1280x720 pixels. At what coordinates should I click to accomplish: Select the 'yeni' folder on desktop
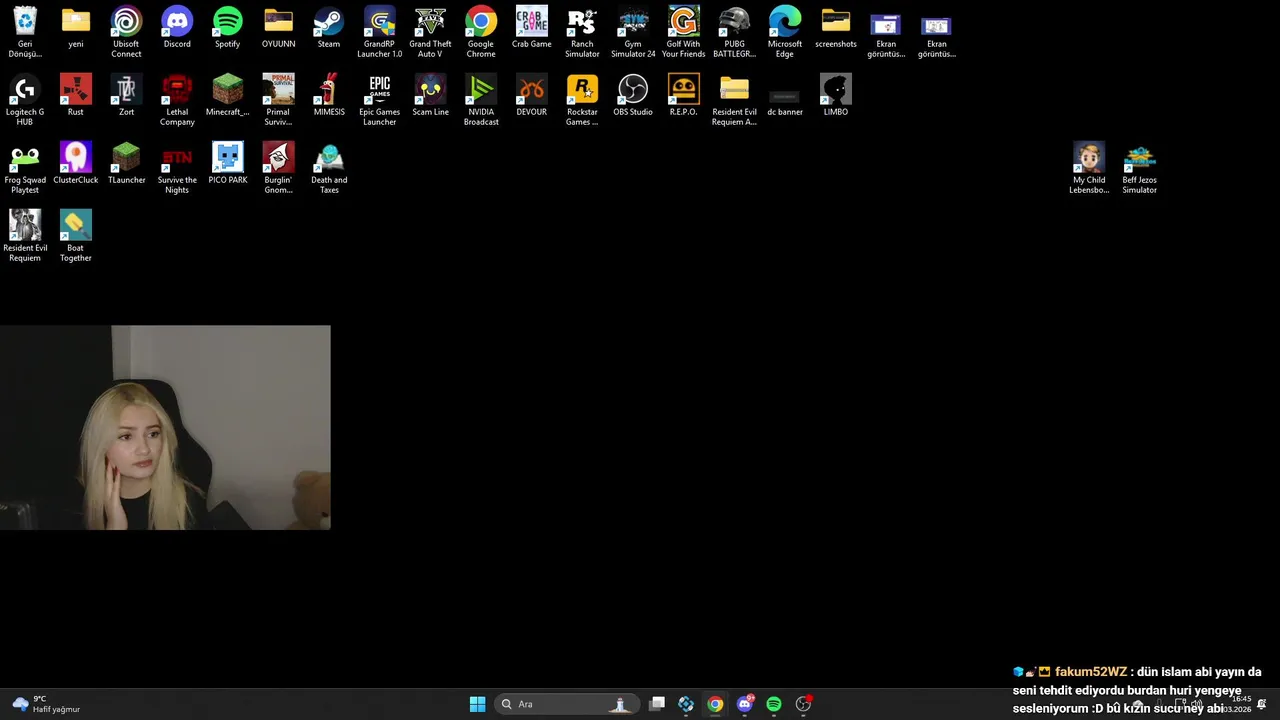click(76, 28)
